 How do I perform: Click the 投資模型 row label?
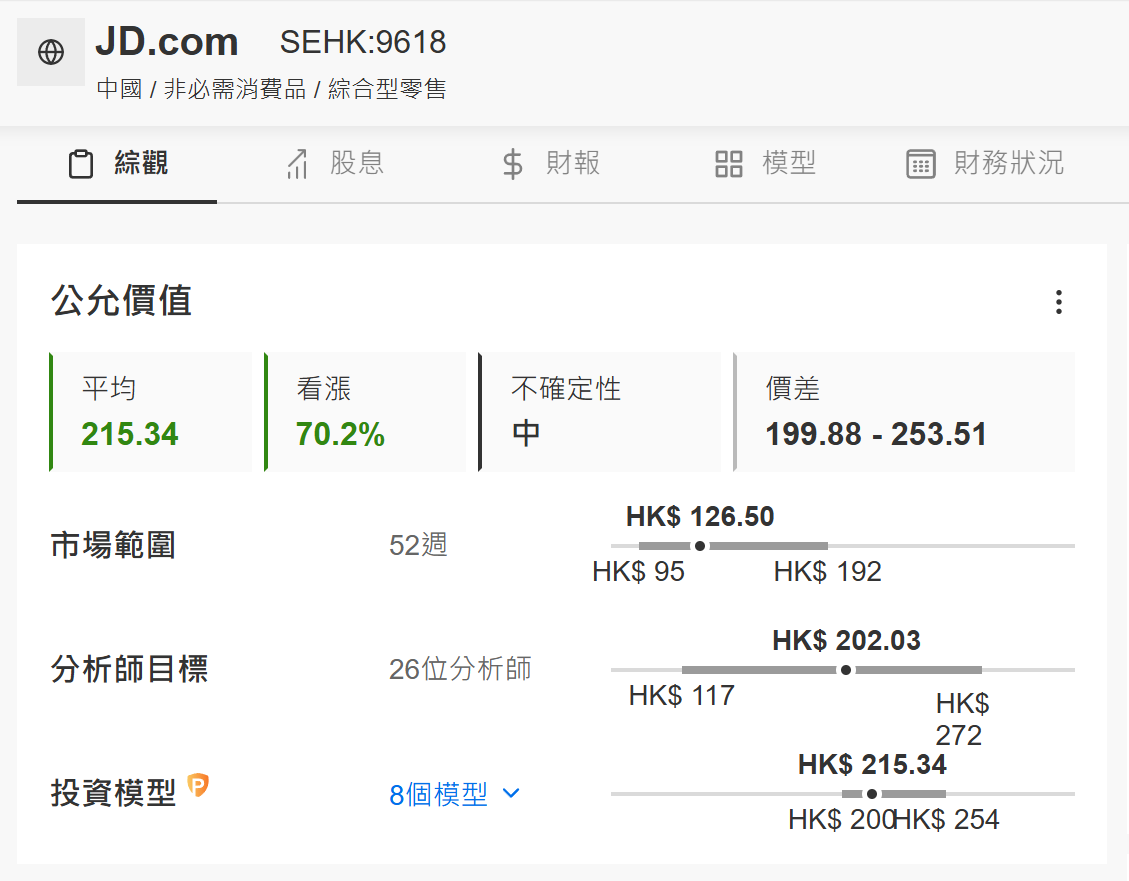coord(113,793)
